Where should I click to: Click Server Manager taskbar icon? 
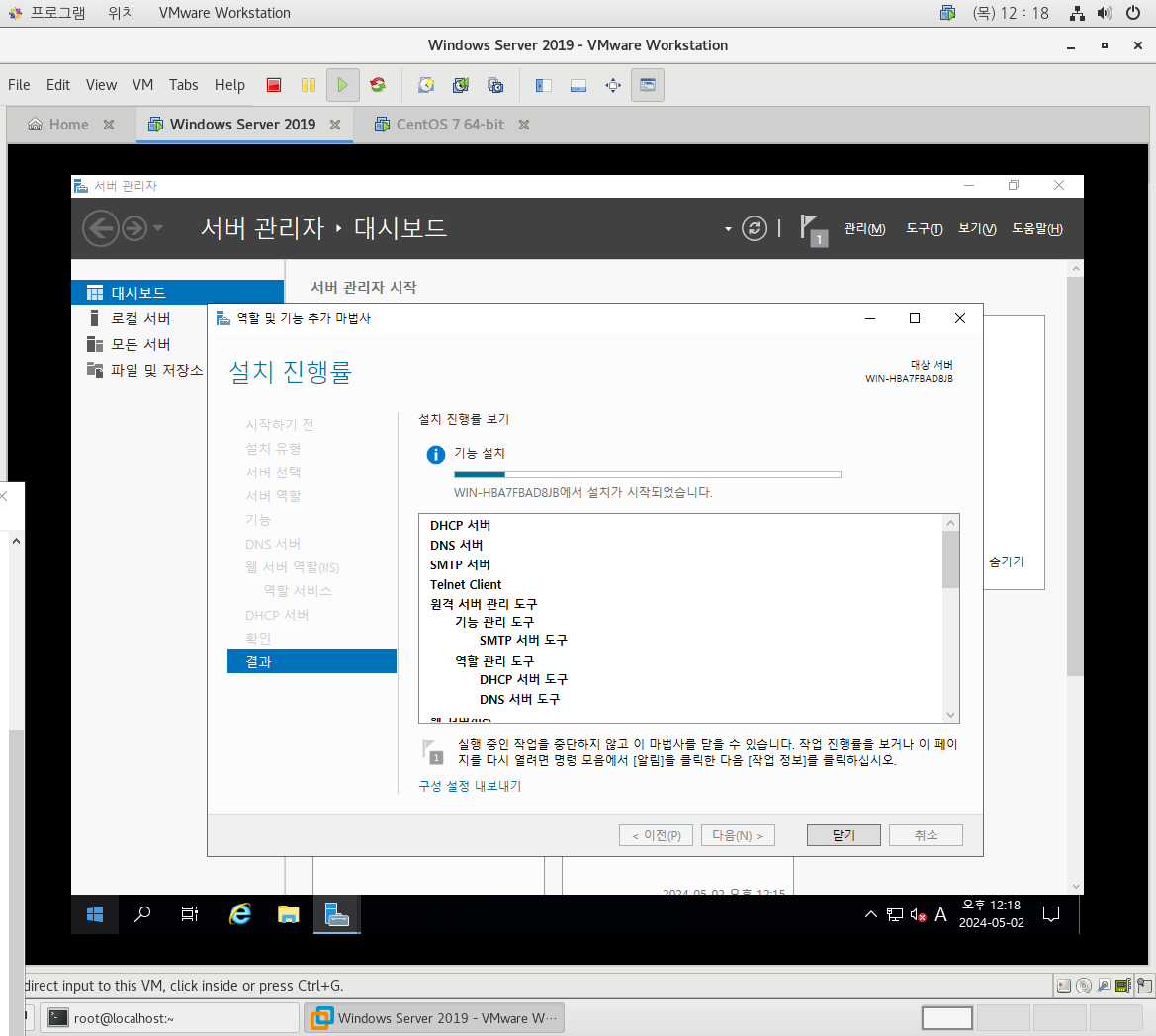(x=337, y=914)
